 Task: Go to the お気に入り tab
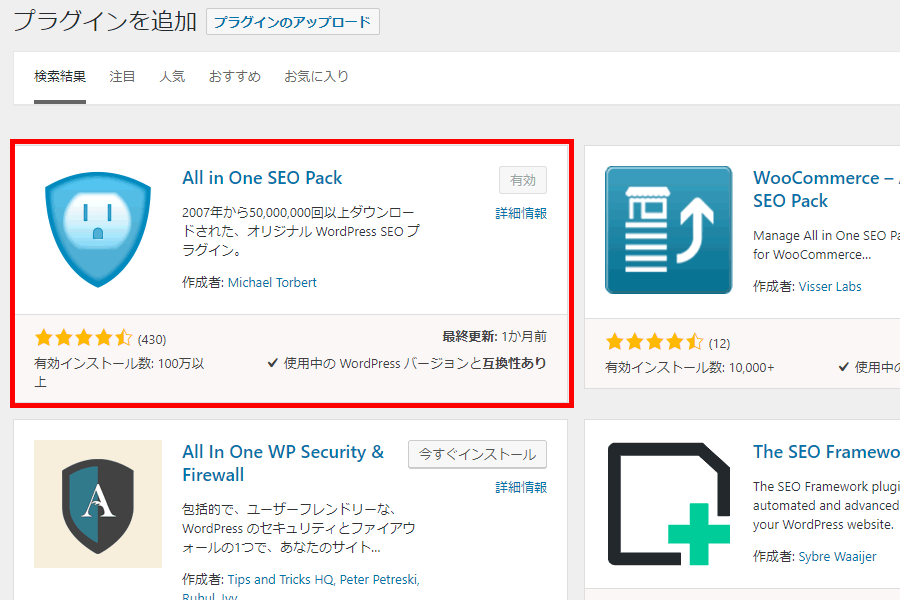click(x=316, y=77)
